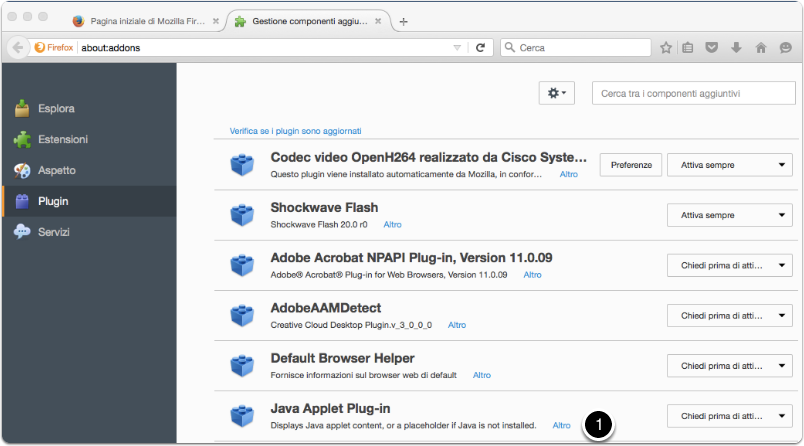
Task: Select the Default Browser Helper title
Action: tap(343, 358)
